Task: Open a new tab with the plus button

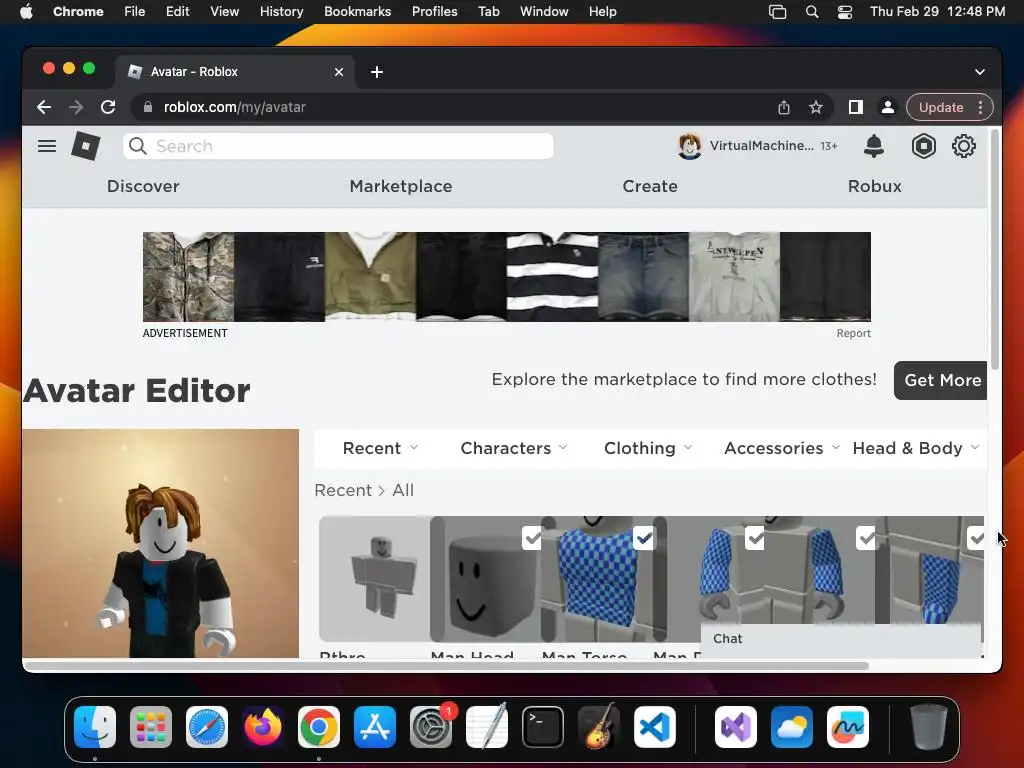Action: pyautogui.click(x=377, y=72)
